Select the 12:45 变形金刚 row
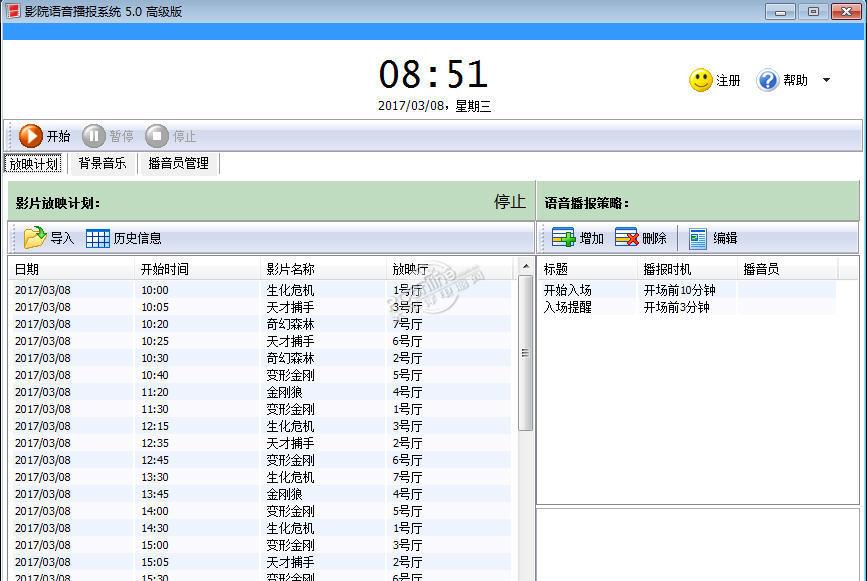The height and width of the screenshot is (581, 867). pos(261,460)
